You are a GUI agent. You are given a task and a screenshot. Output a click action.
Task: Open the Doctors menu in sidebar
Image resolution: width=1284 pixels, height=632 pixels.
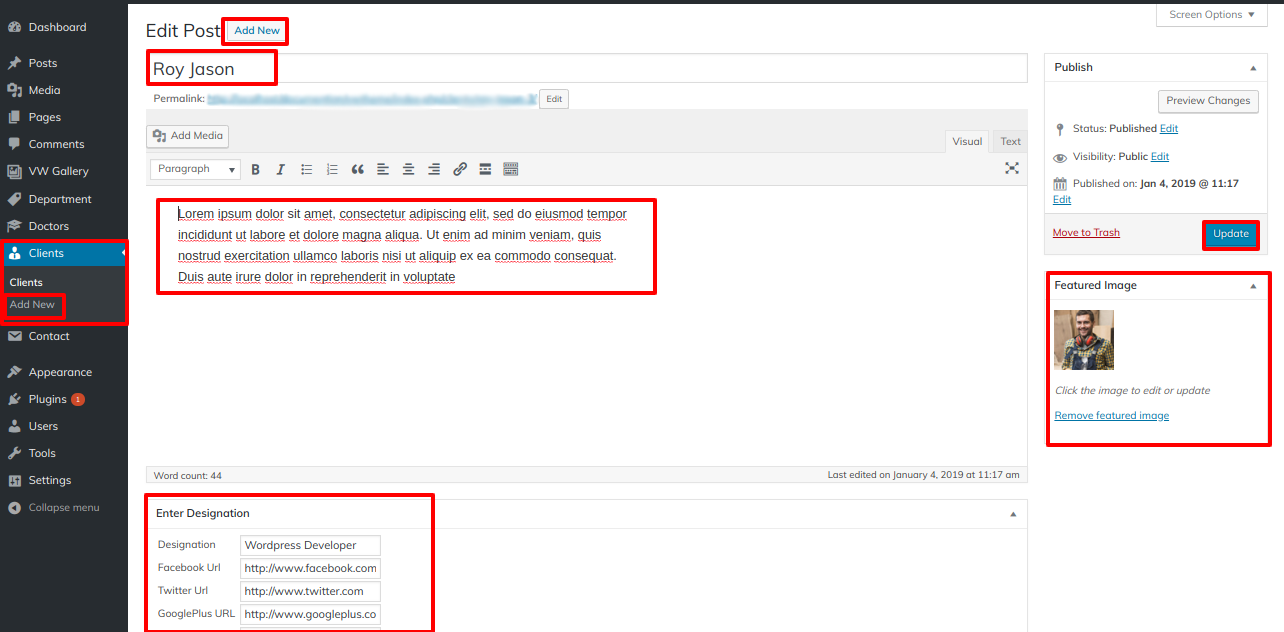[x=48, y=226]
